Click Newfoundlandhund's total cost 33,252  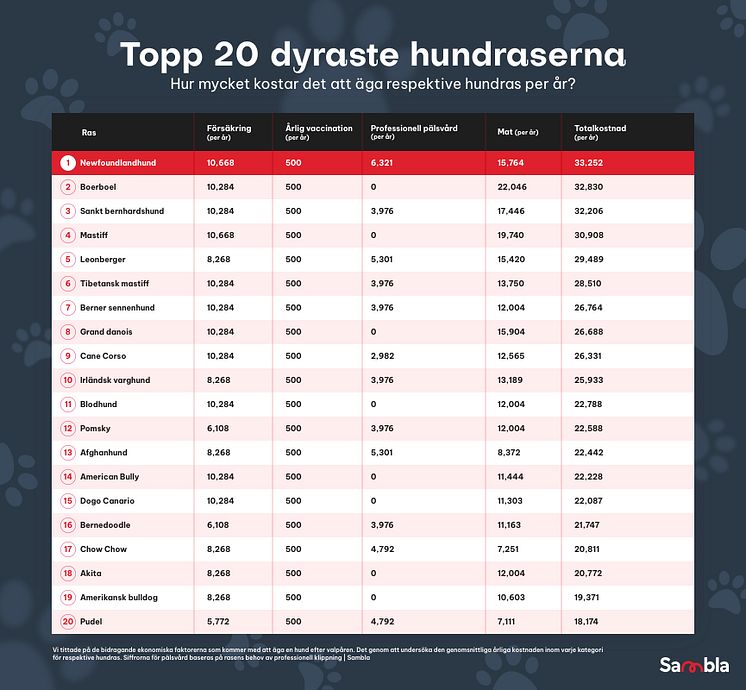(x=588, y=163)
